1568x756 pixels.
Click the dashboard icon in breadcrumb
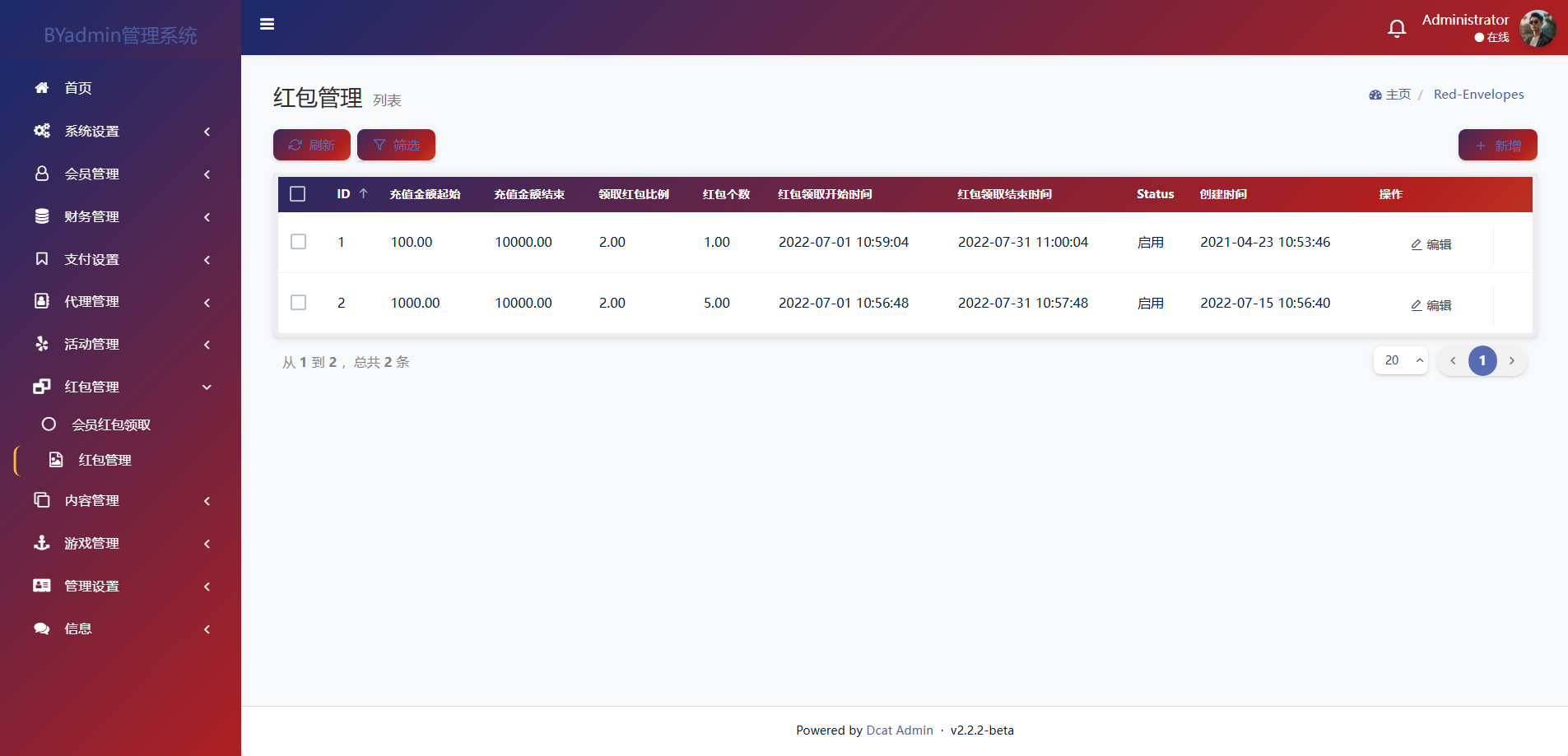pyautogui.click(x=1375, y=95)
